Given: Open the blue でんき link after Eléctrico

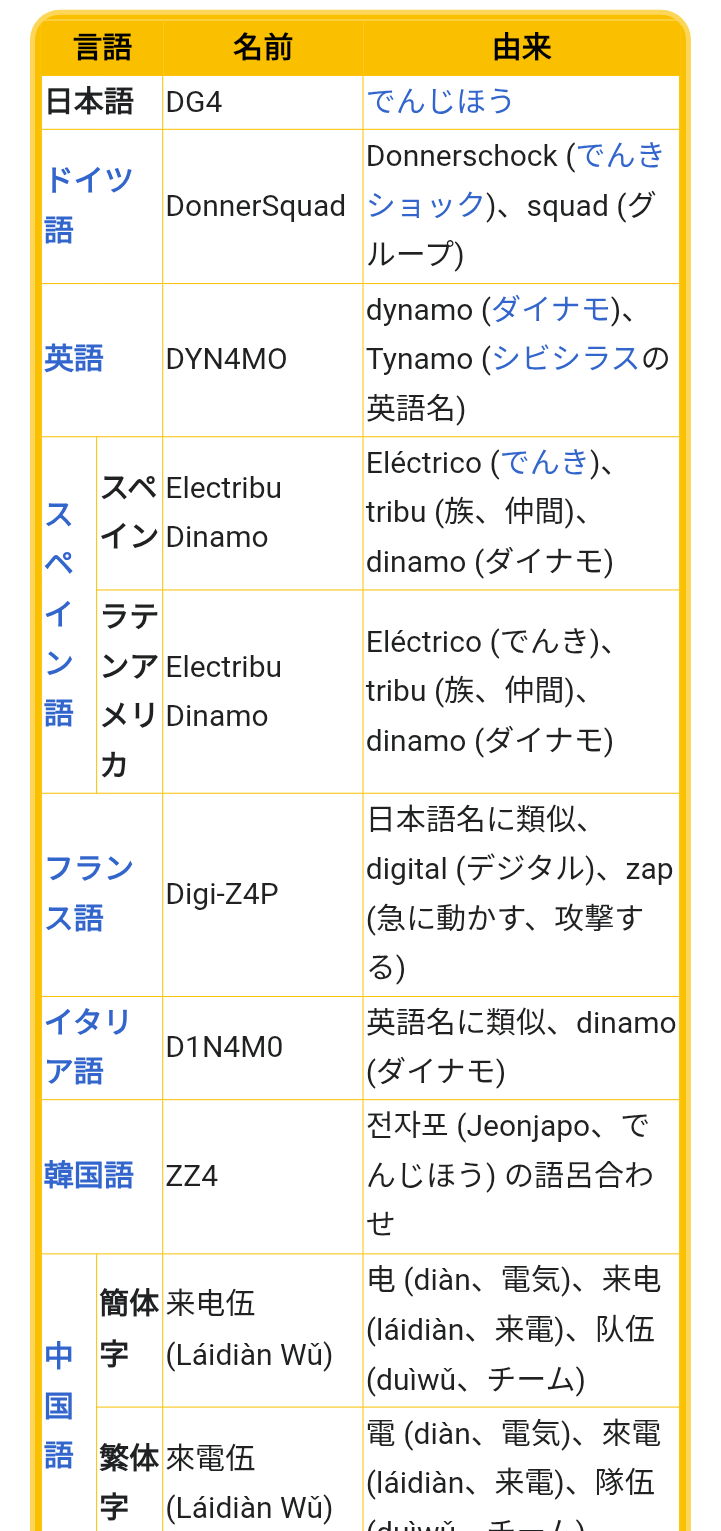Looking at the screenshot, I should pos(544,462).
